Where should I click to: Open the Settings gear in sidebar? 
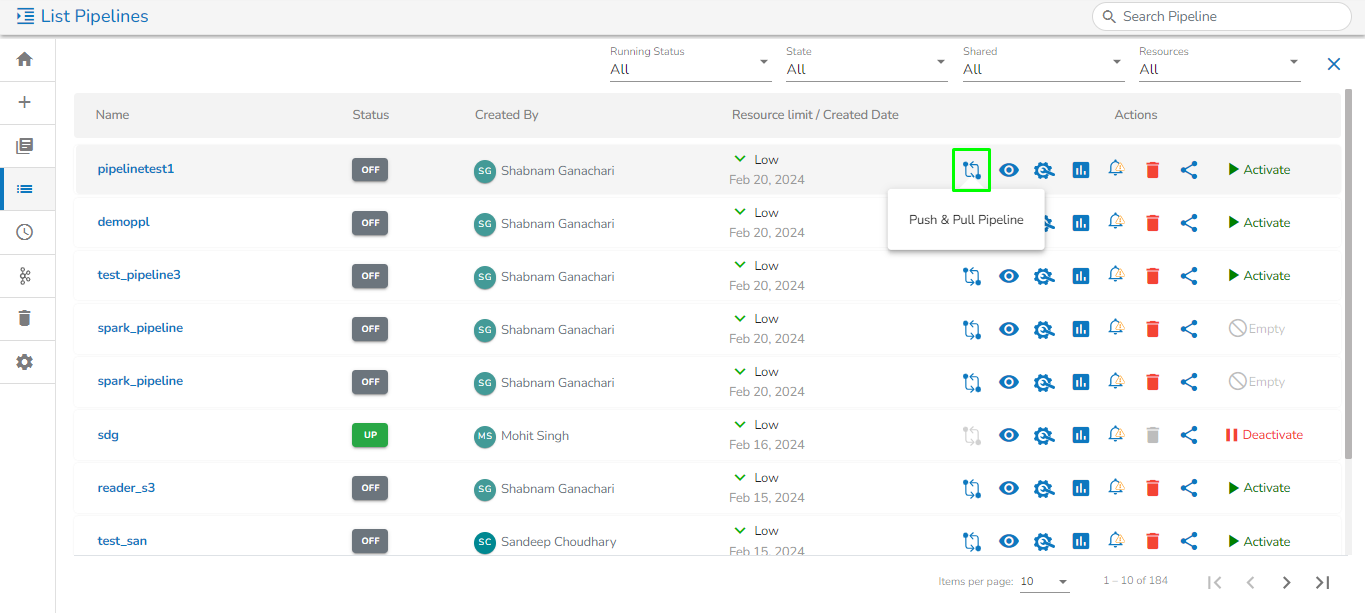click(x=25, y=362)
